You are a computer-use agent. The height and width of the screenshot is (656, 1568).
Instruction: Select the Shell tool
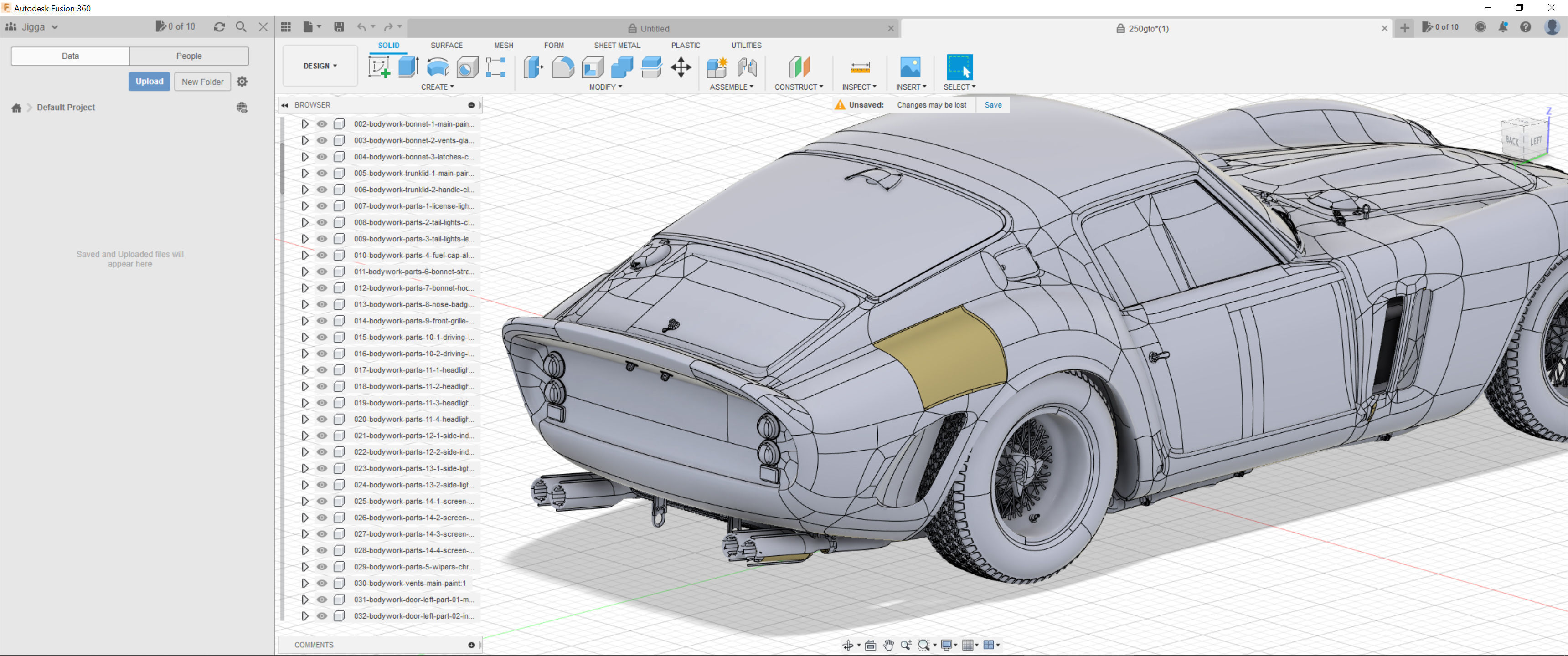(x=592, y=67)
